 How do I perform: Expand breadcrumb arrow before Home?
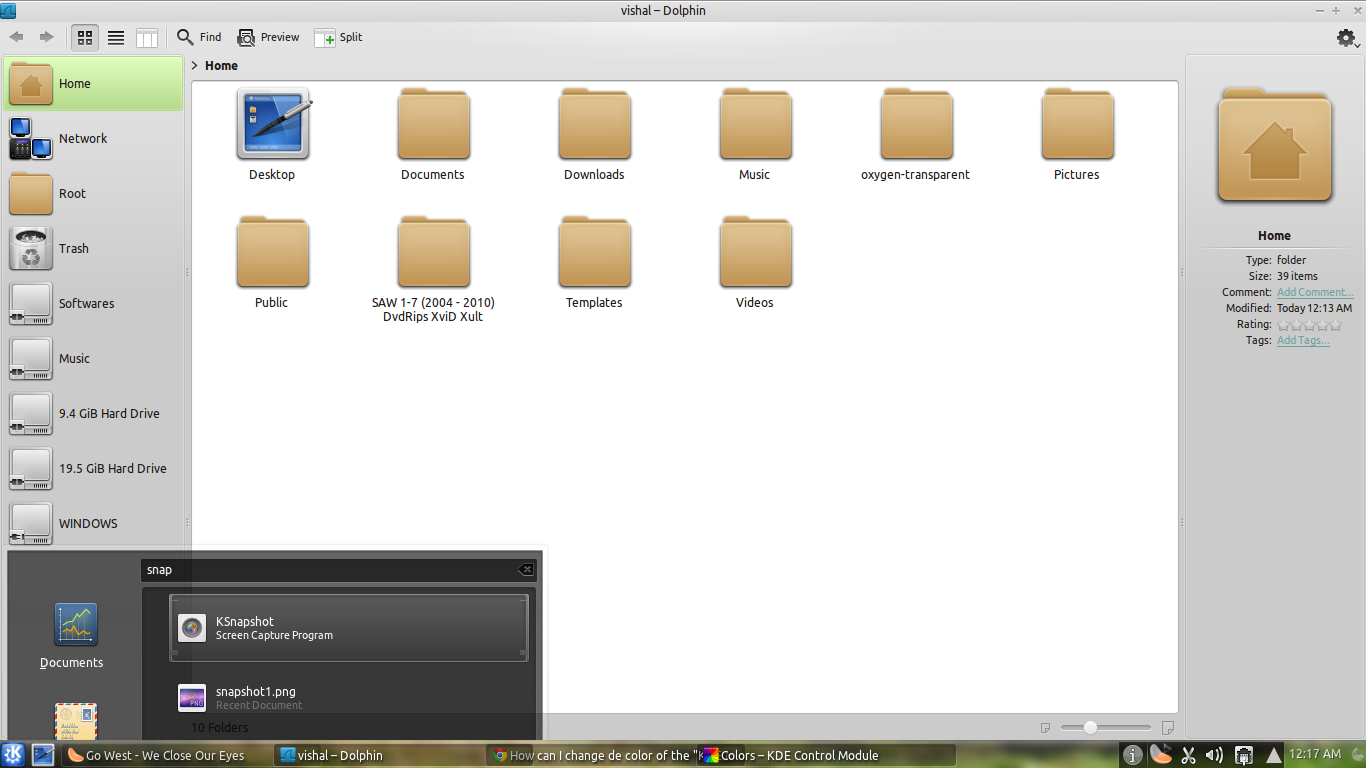(194, 65)
